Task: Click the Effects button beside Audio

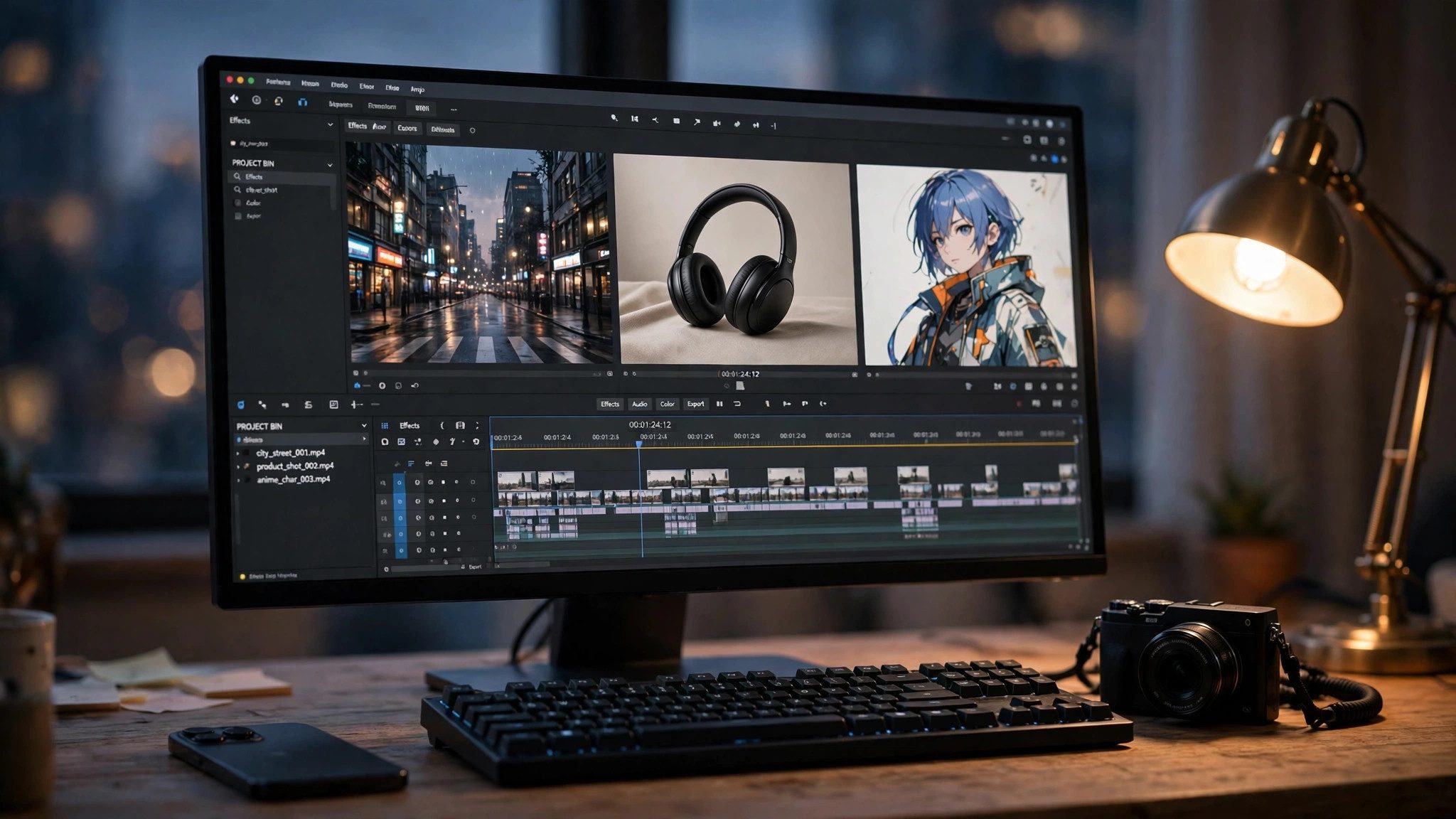Action: (x=610, y=404)
